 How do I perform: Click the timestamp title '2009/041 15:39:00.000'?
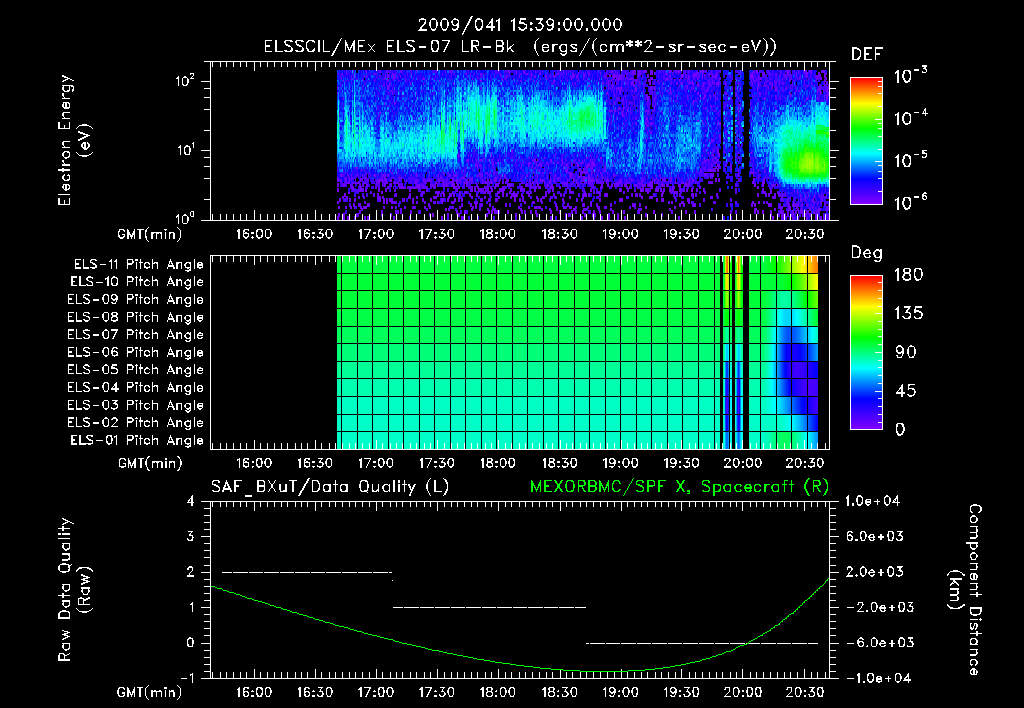(520, 25)
